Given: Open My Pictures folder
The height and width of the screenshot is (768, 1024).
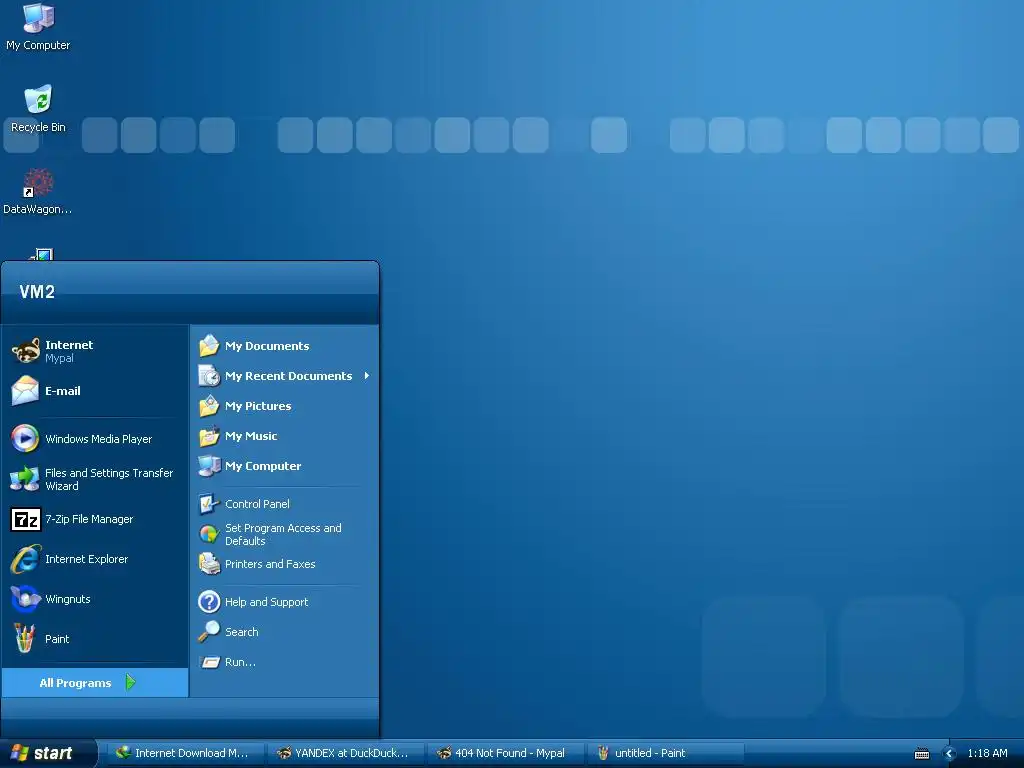Looking at the screenshot, I should tap(284, 406).
